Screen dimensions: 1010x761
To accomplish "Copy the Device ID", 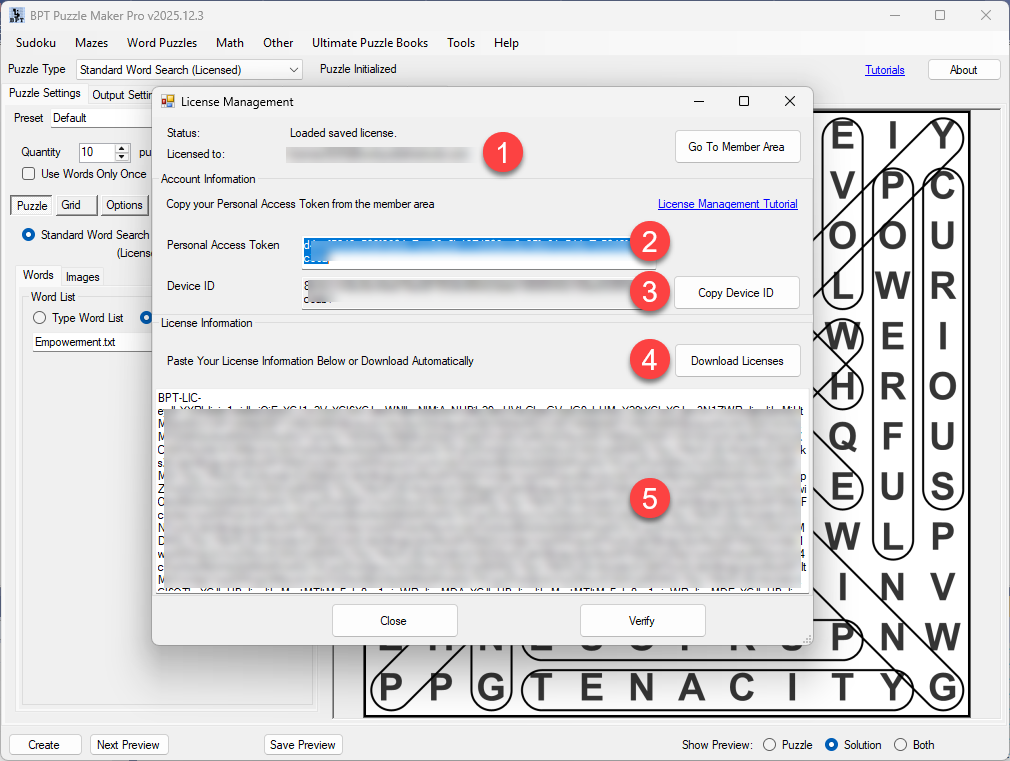I will coord(737,292).
